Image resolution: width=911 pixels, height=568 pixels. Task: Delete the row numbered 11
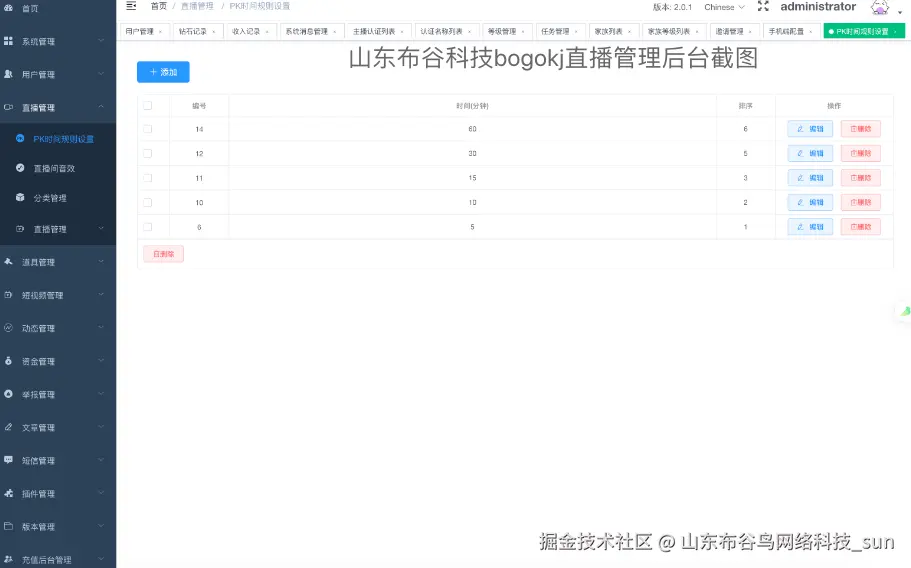(860, 178)
